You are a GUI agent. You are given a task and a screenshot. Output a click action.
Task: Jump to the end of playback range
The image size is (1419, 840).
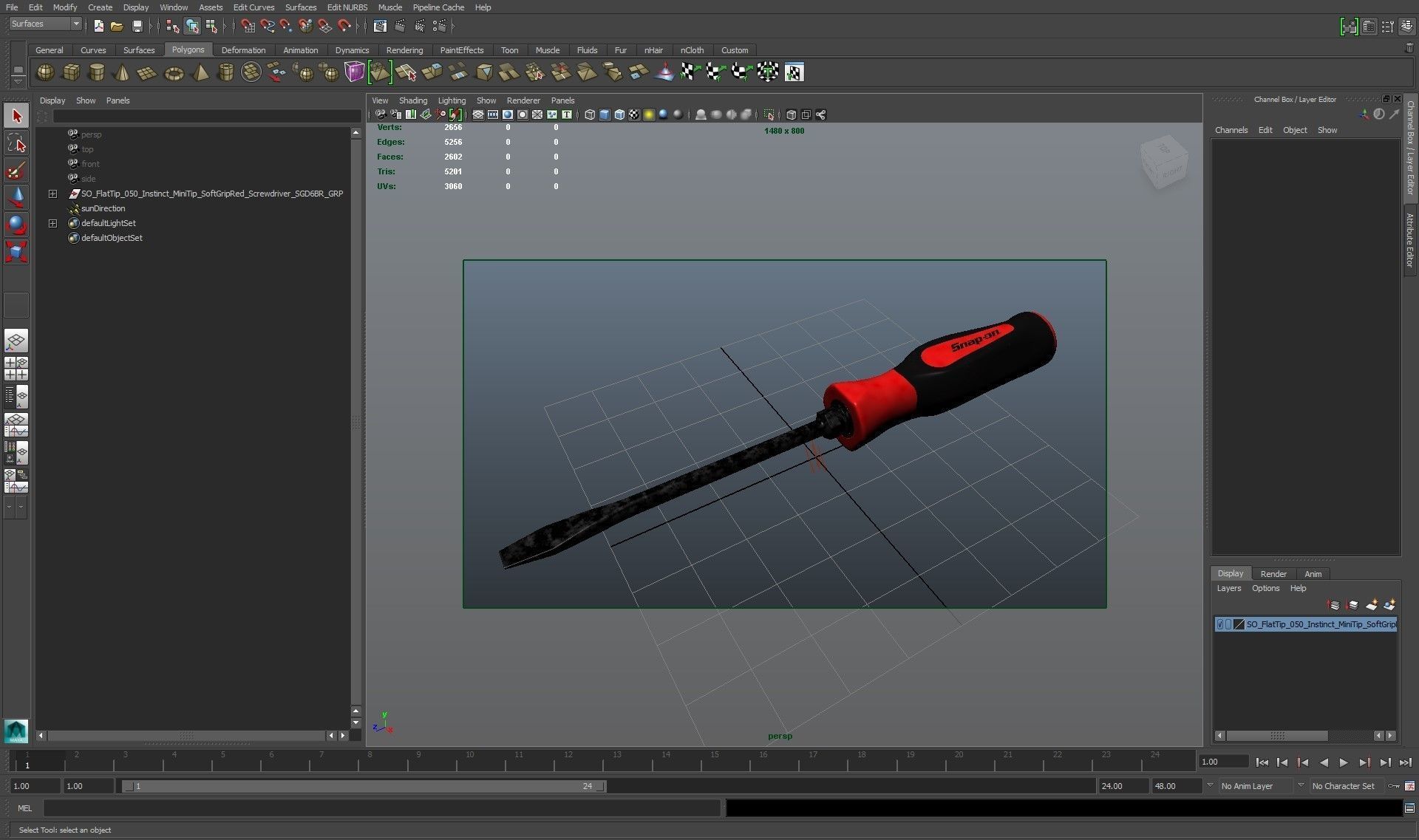pos(1405,762)
